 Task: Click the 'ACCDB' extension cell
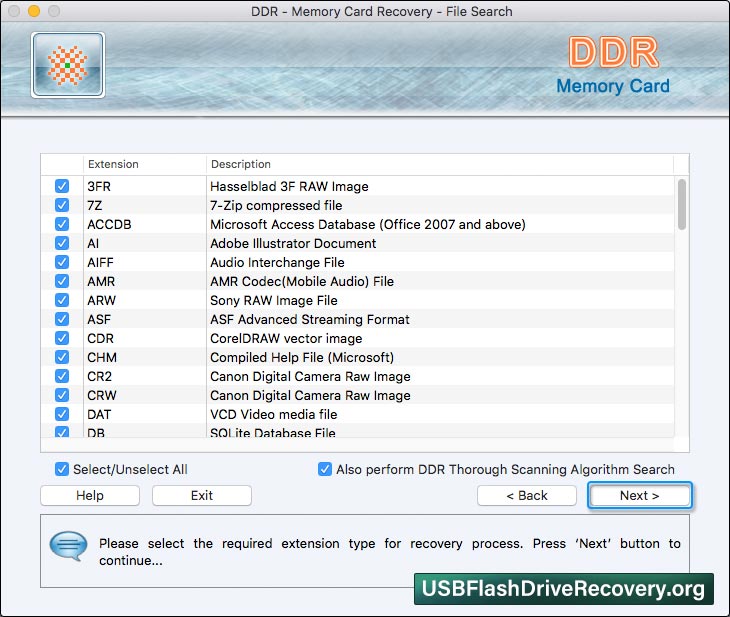pyautogui.click(x=144, y=224)
